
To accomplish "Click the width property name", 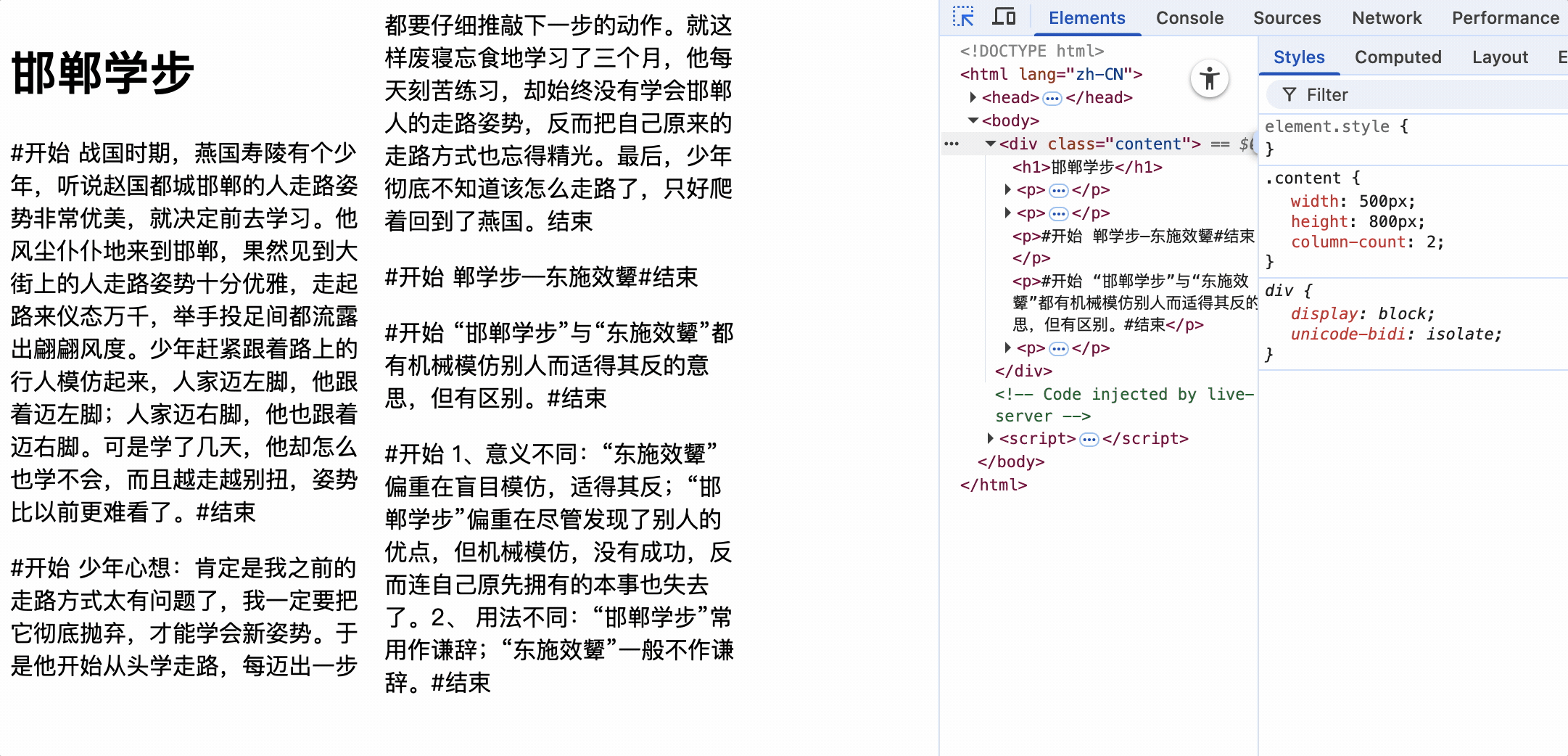I will click(1314, 201).
